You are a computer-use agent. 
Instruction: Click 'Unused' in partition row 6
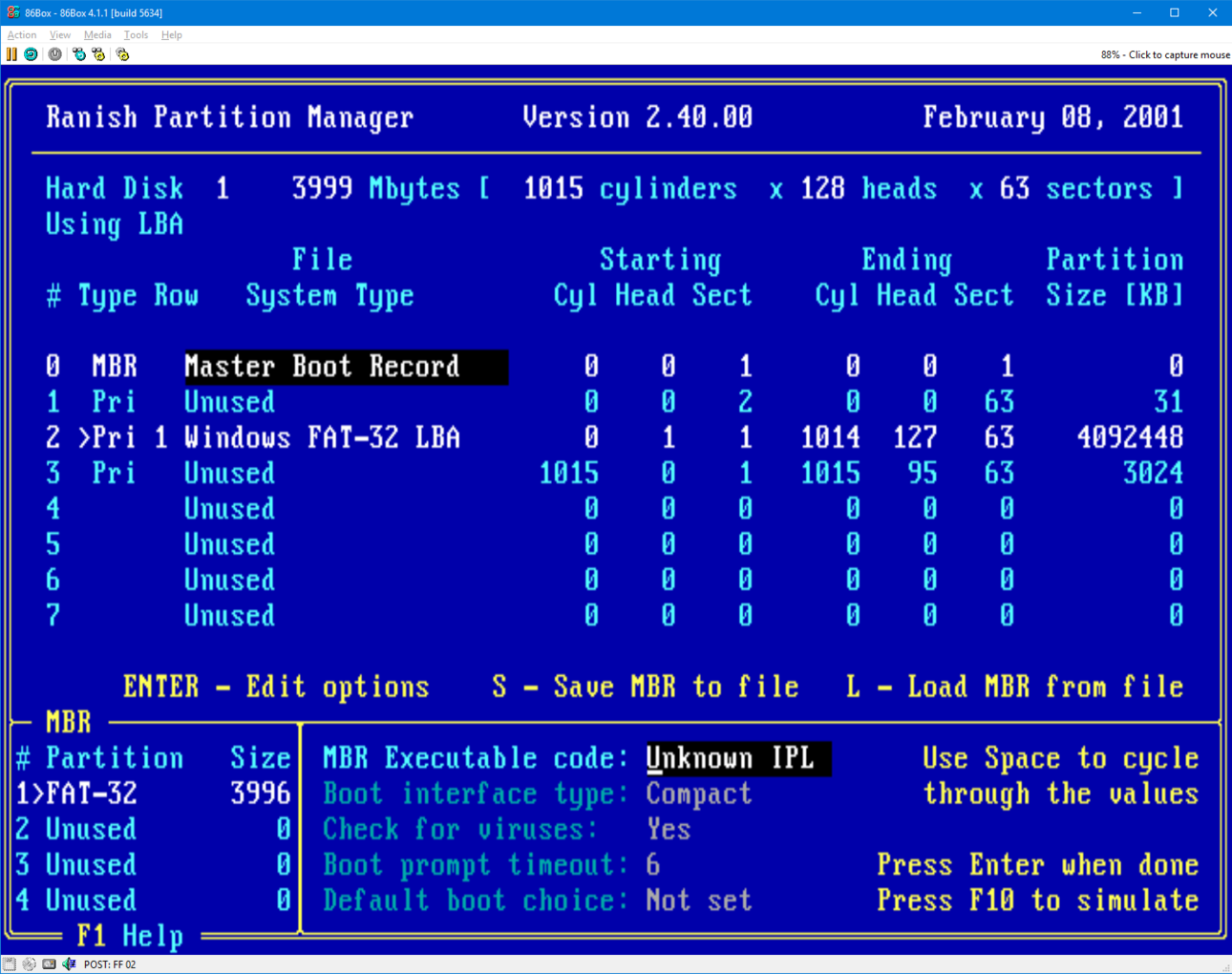point(229,581)
